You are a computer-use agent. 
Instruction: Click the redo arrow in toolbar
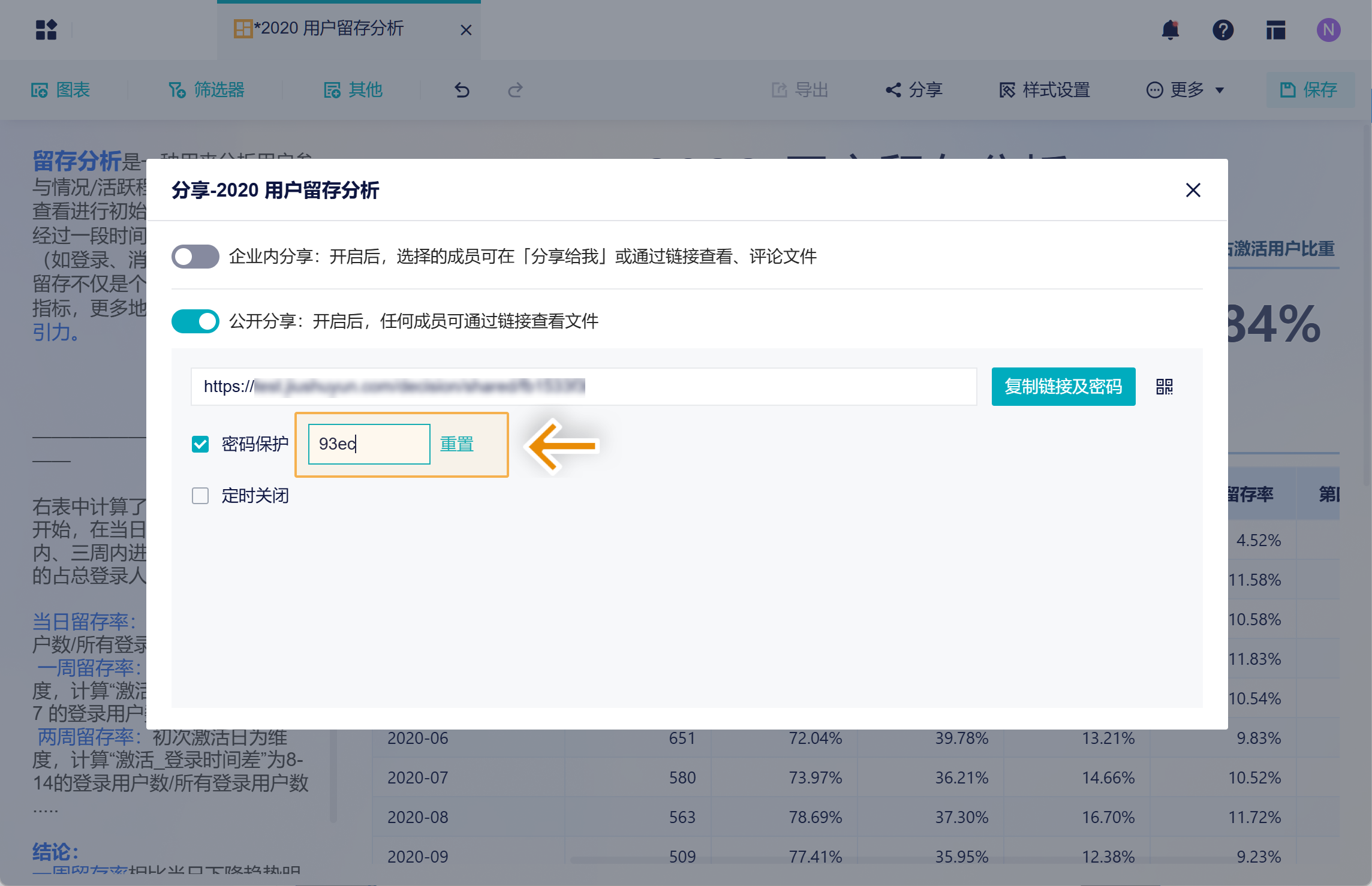click(x=514, y=90)
